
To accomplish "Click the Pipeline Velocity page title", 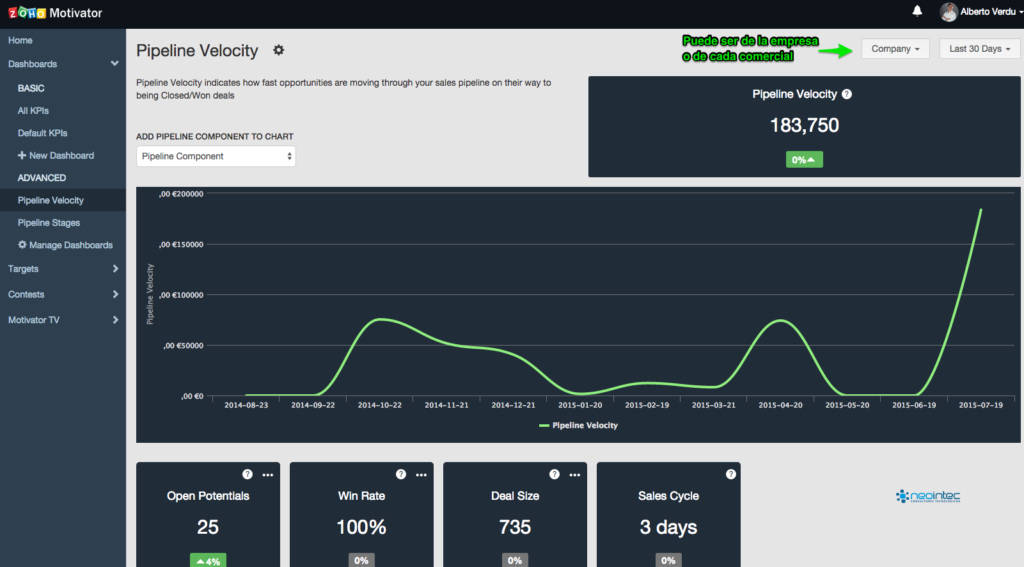I will [197, 50].
